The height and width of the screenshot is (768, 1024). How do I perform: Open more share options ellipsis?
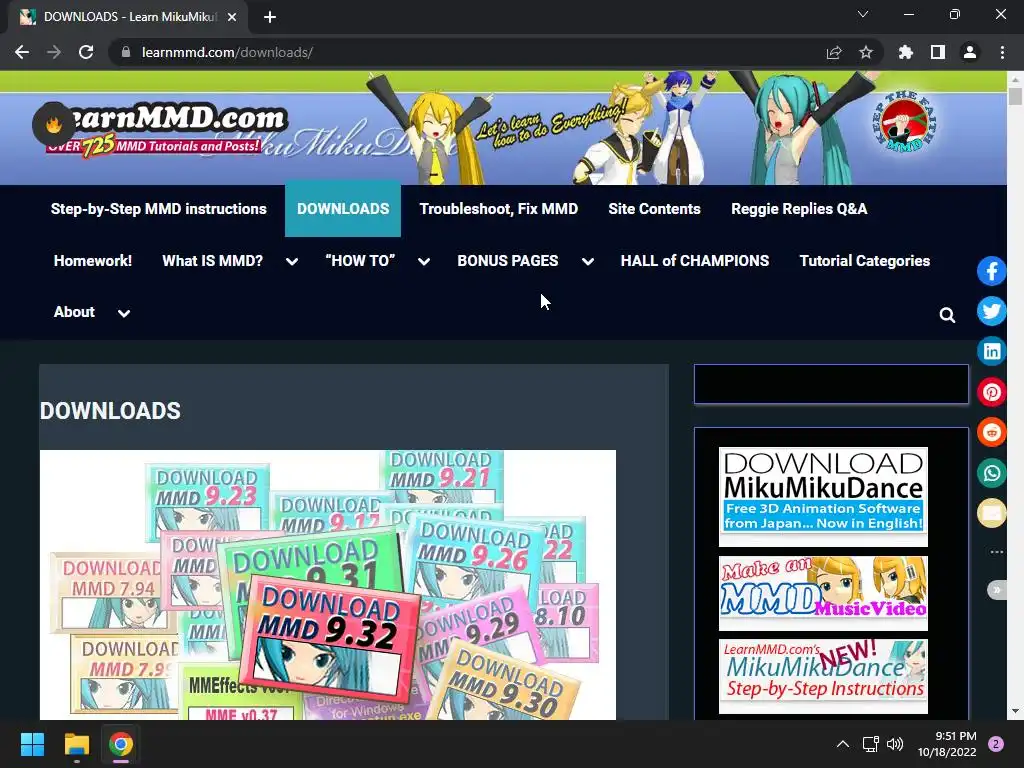coord(997,552)
